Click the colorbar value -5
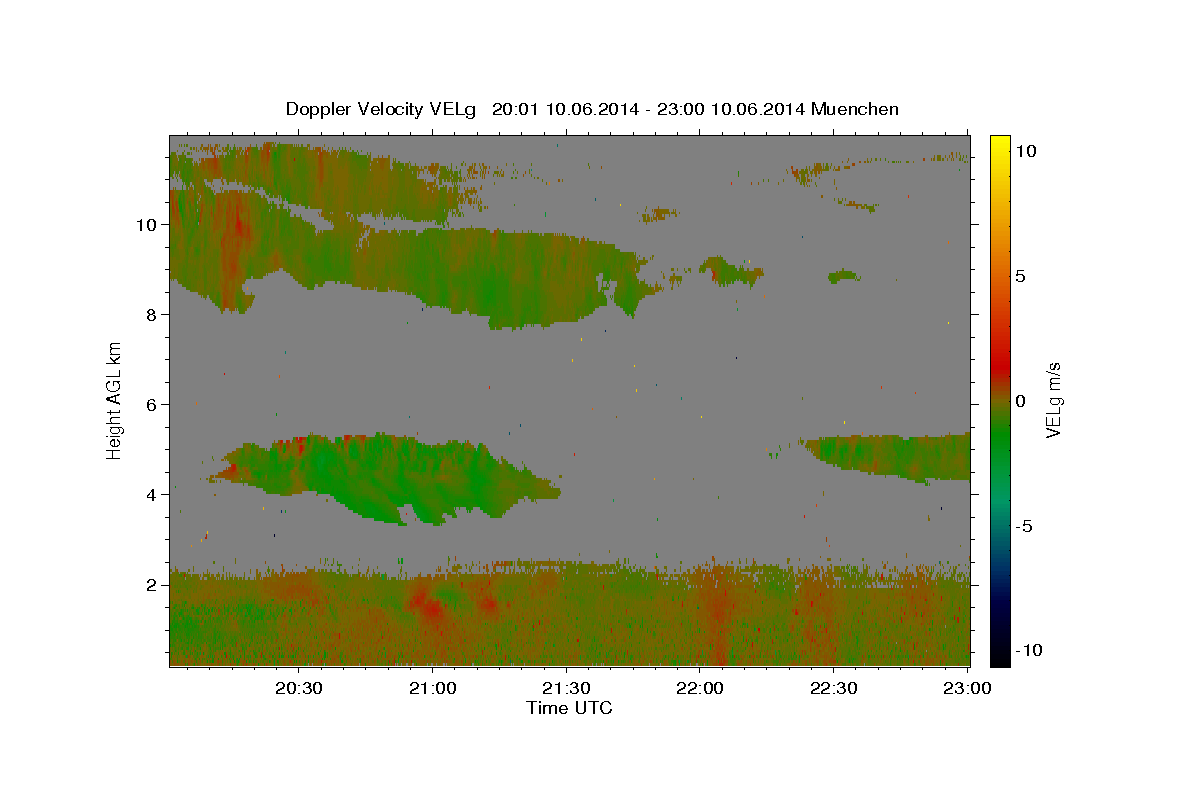1200x800 pixels. click(x=1025, y=526)
